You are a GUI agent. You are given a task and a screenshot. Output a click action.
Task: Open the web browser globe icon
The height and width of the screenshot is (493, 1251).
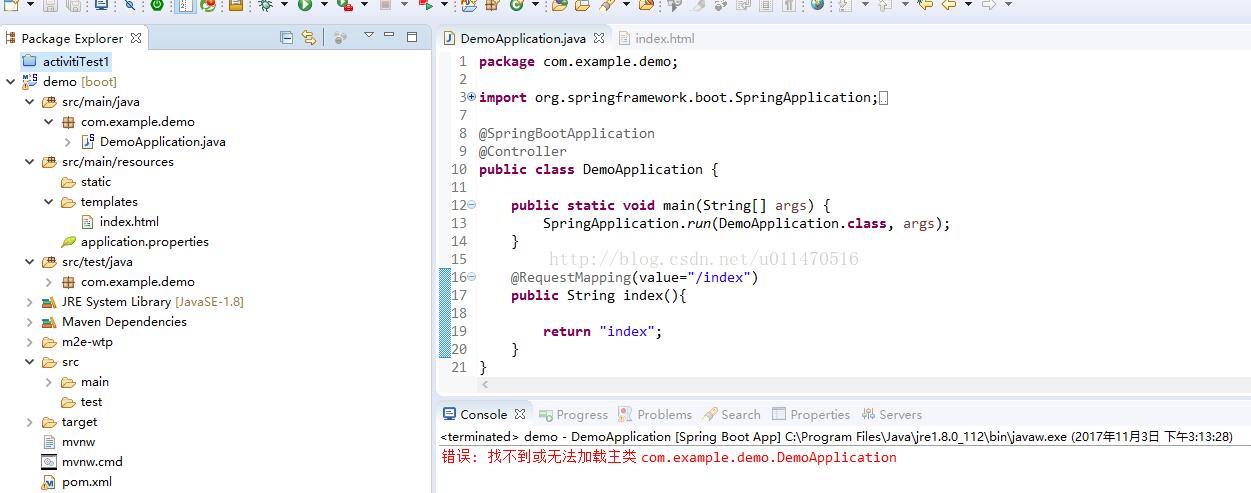(x=817, y=5)
